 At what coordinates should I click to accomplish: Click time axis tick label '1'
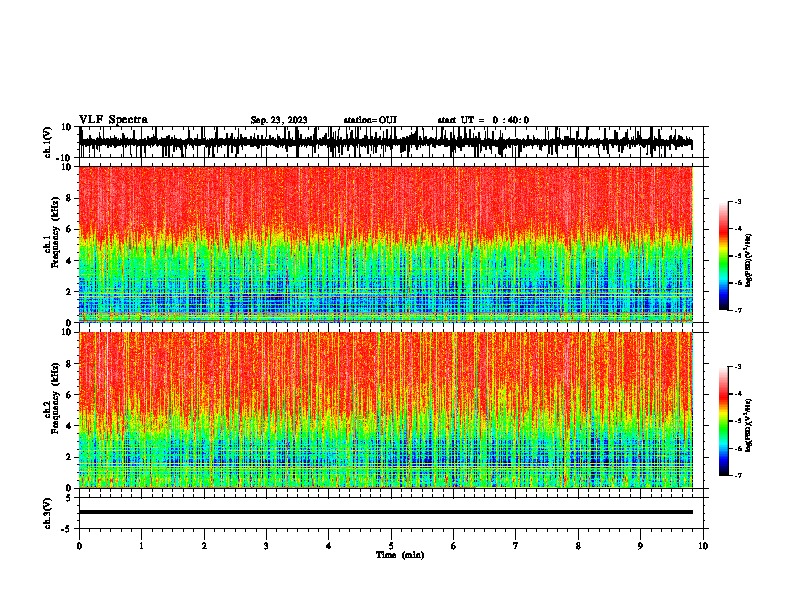pos(141,546)
